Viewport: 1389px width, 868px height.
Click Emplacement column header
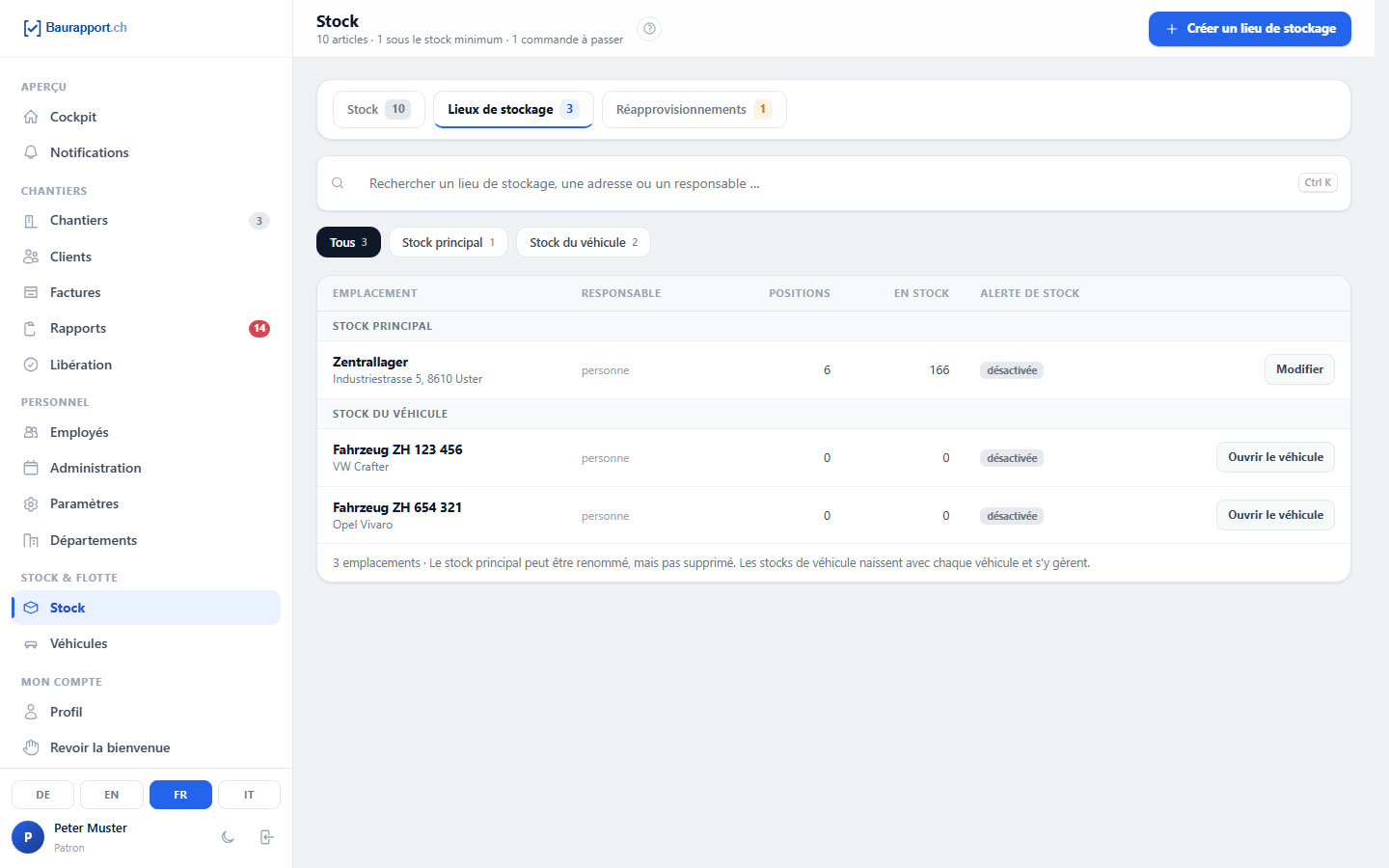pyautogui.click(x=375, y=293)
